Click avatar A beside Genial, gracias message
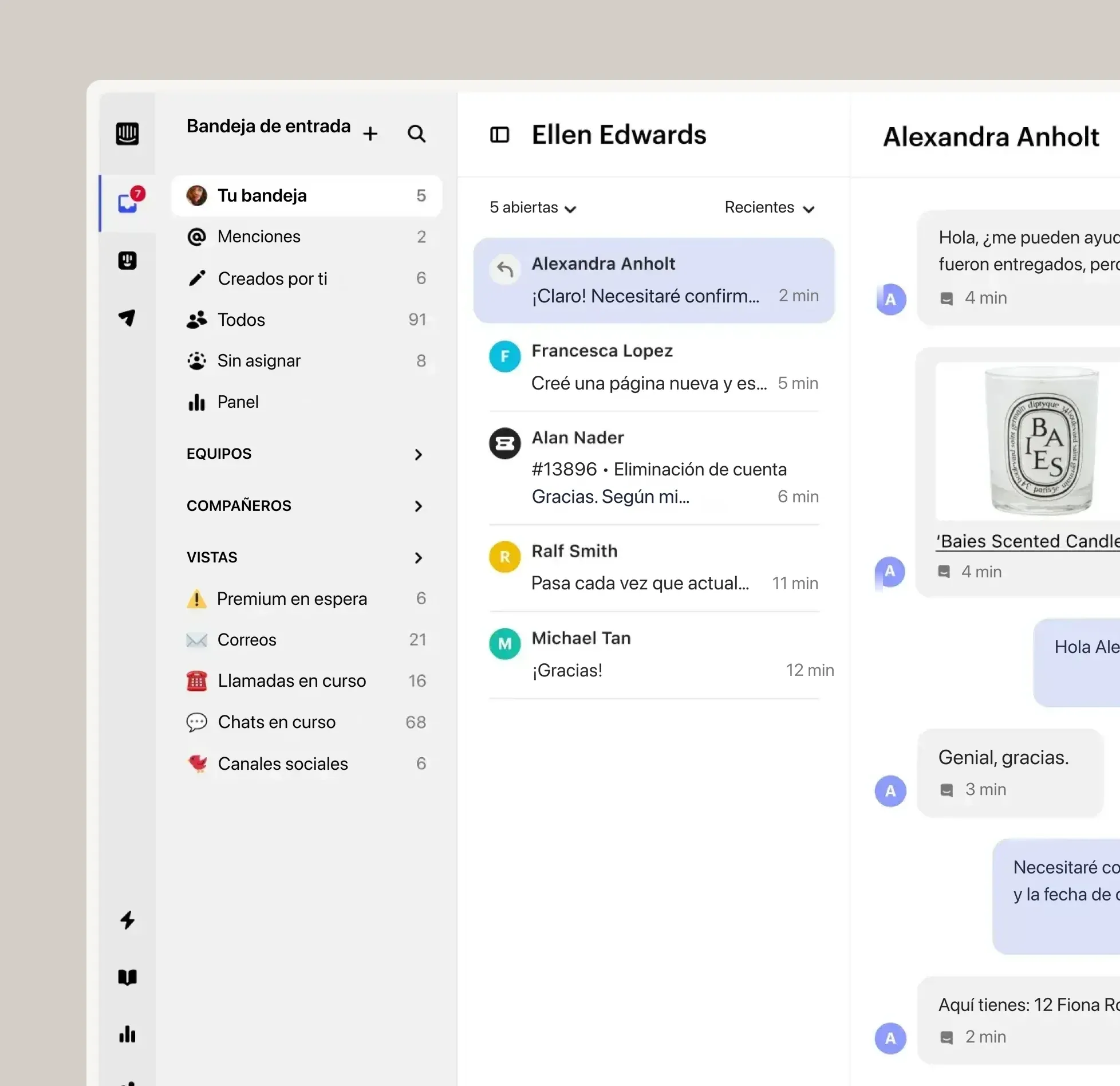Image resolution: width=1120 pixels, height=1086 pixels. point(890,791)
